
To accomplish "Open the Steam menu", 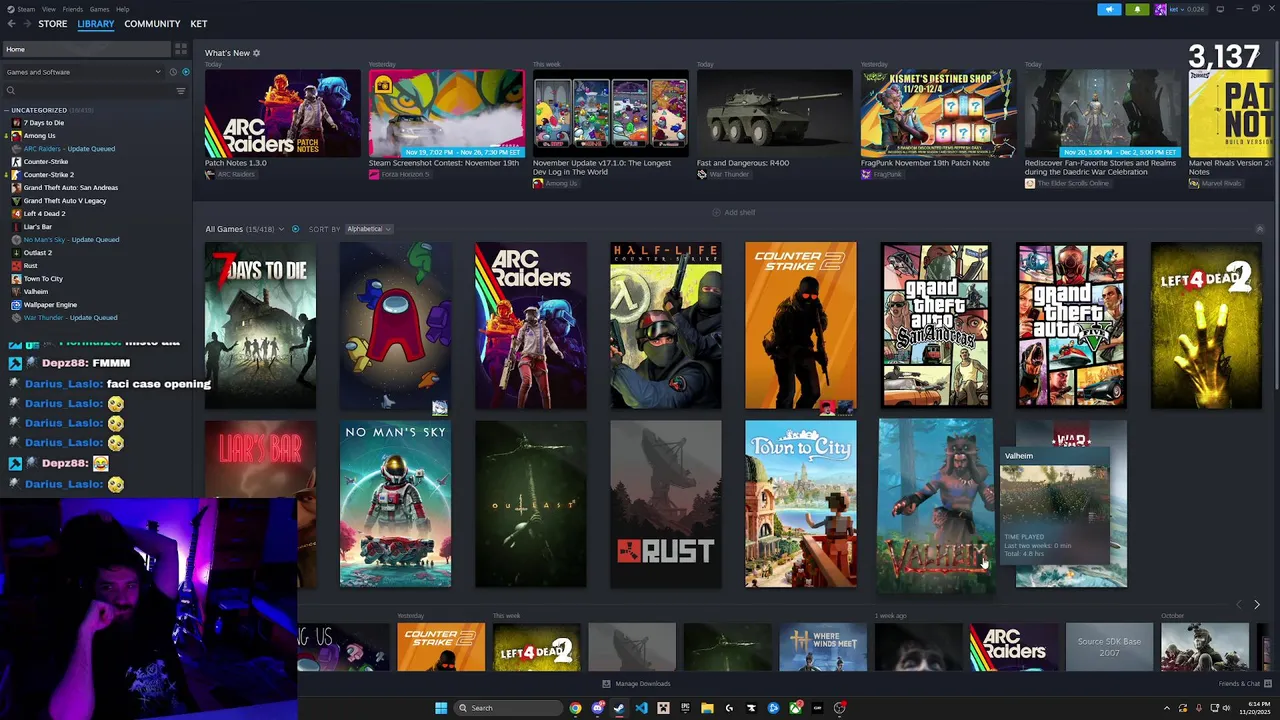I will (x=25, y=9).
